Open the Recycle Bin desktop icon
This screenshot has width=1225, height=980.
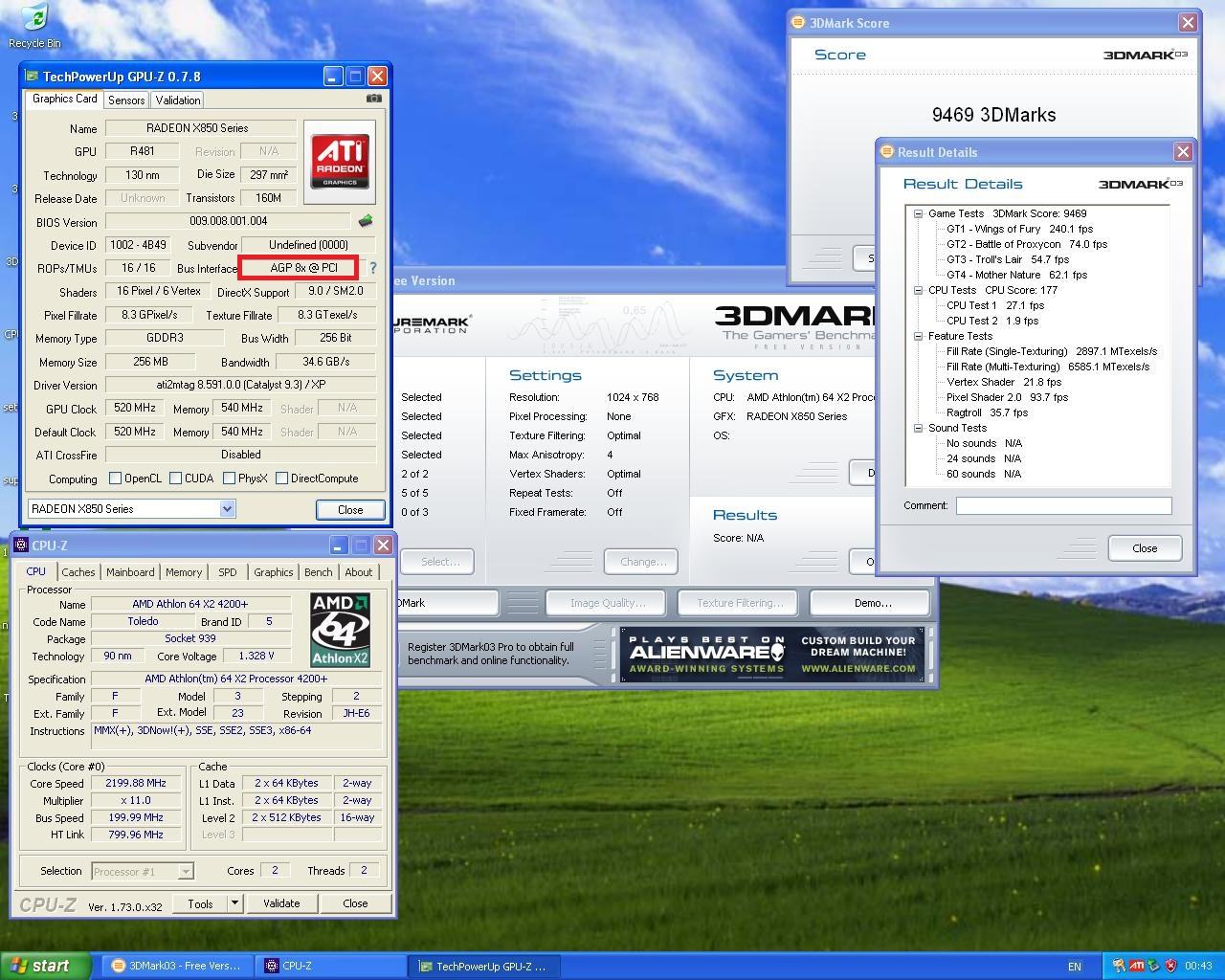(x=33, y=26)
